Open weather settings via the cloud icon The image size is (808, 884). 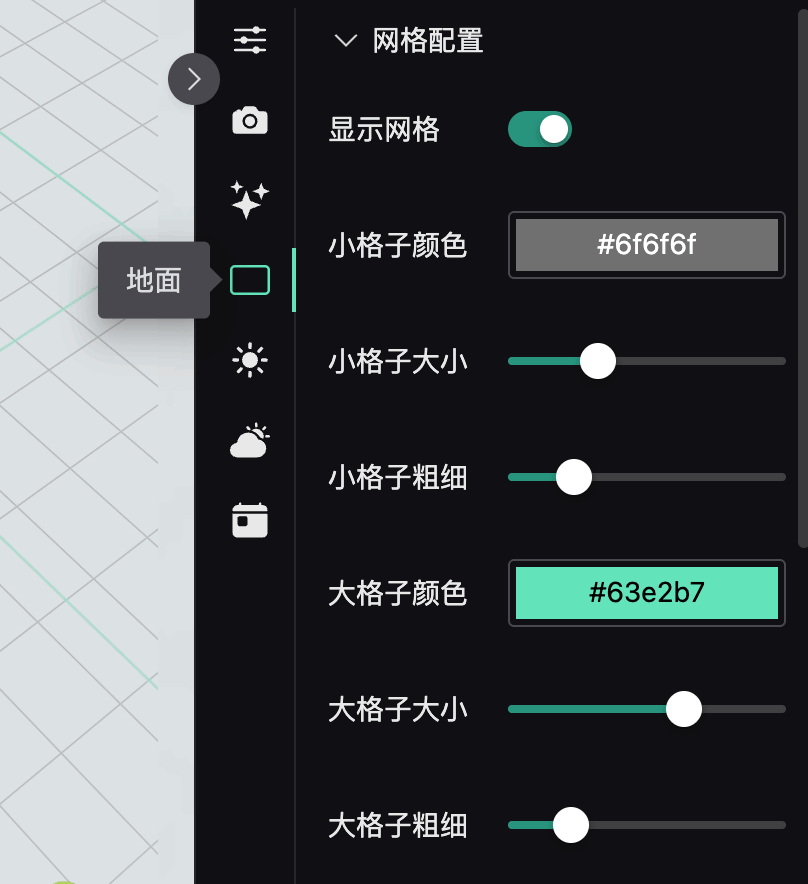pos(248,439)
